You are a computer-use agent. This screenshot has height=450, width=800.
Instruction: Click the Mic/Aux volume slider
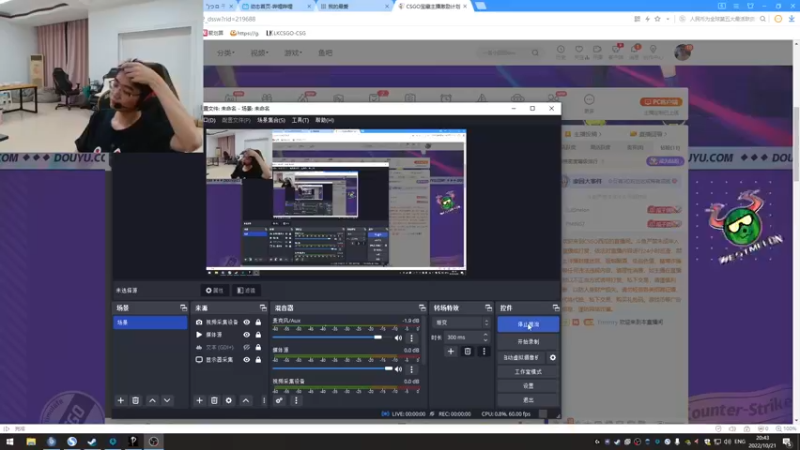click(331, 337)
